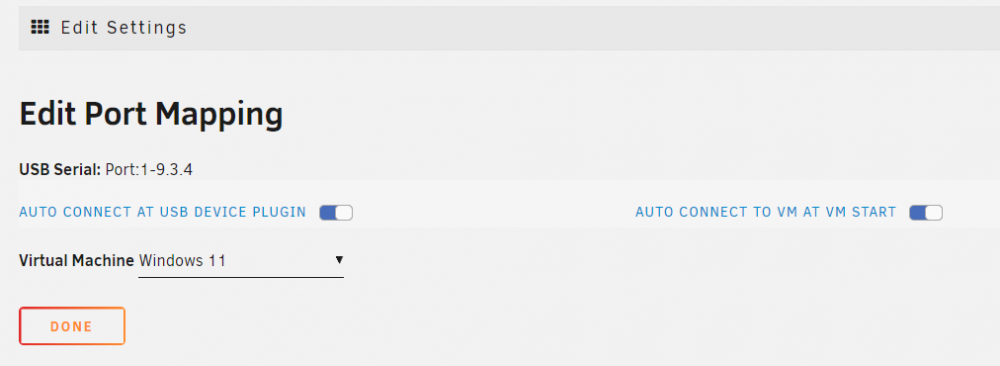Select the Port:1-9.3.4 serial value
Image resolution: width=1000 pixels, height=366 pixels.
click(149, 170)
